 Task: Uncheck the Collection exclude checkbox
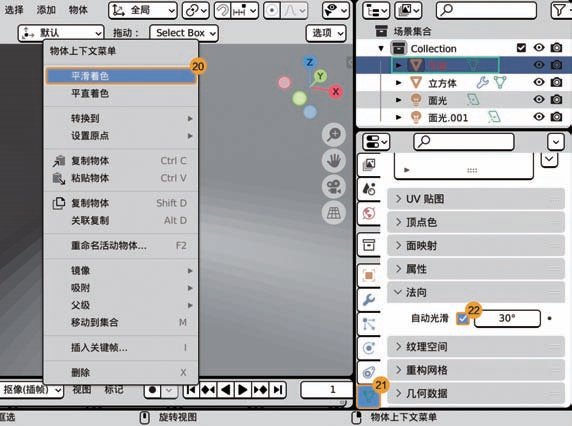521,48
